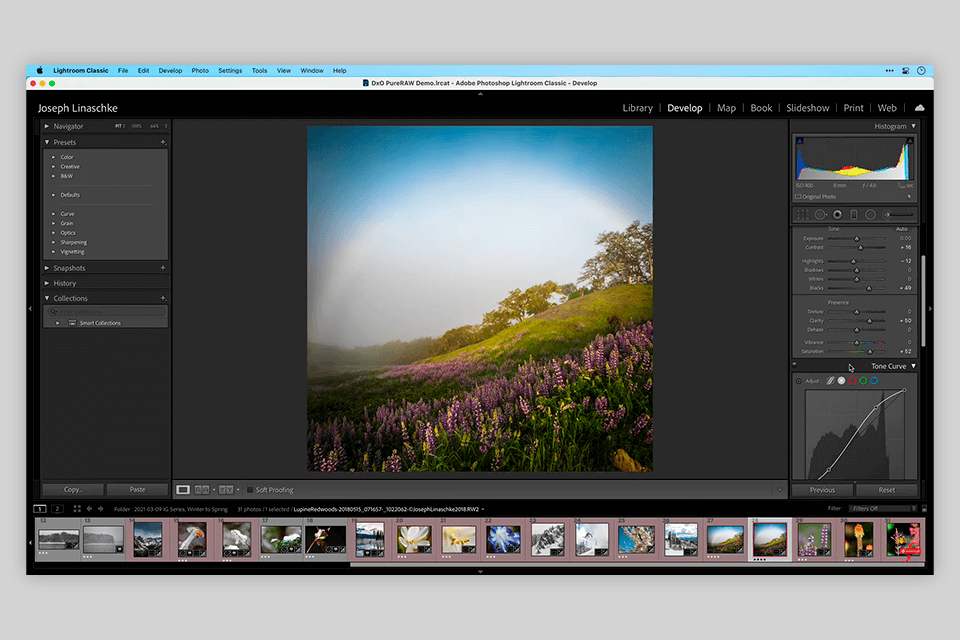Toggle shadow clipping indicator in histogram
This screenshot has width=960, height=640.
[799, 141]
